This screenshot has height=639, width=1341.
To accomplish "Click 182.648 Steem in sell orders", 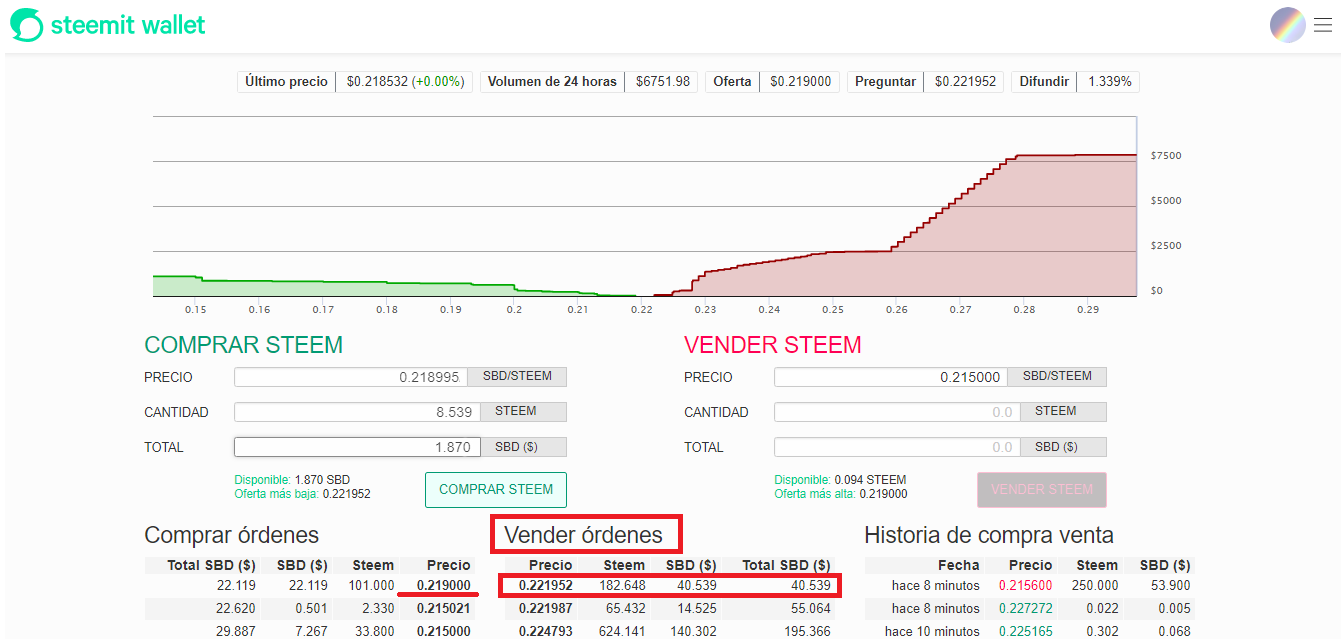I will tap(622, 585).
